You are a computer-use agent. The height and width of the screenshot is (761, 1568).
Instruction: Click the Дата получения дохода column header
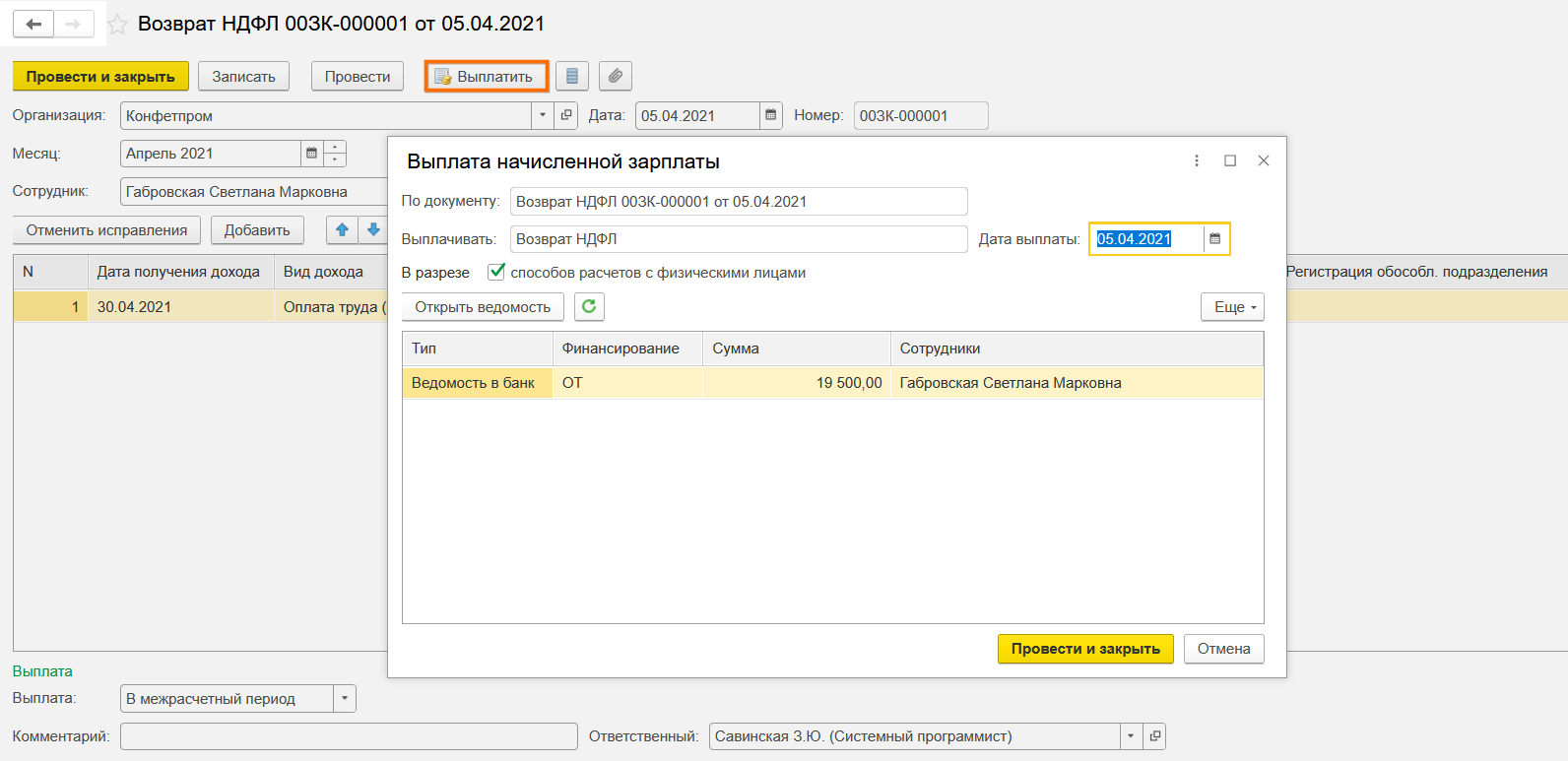[180, 272]
